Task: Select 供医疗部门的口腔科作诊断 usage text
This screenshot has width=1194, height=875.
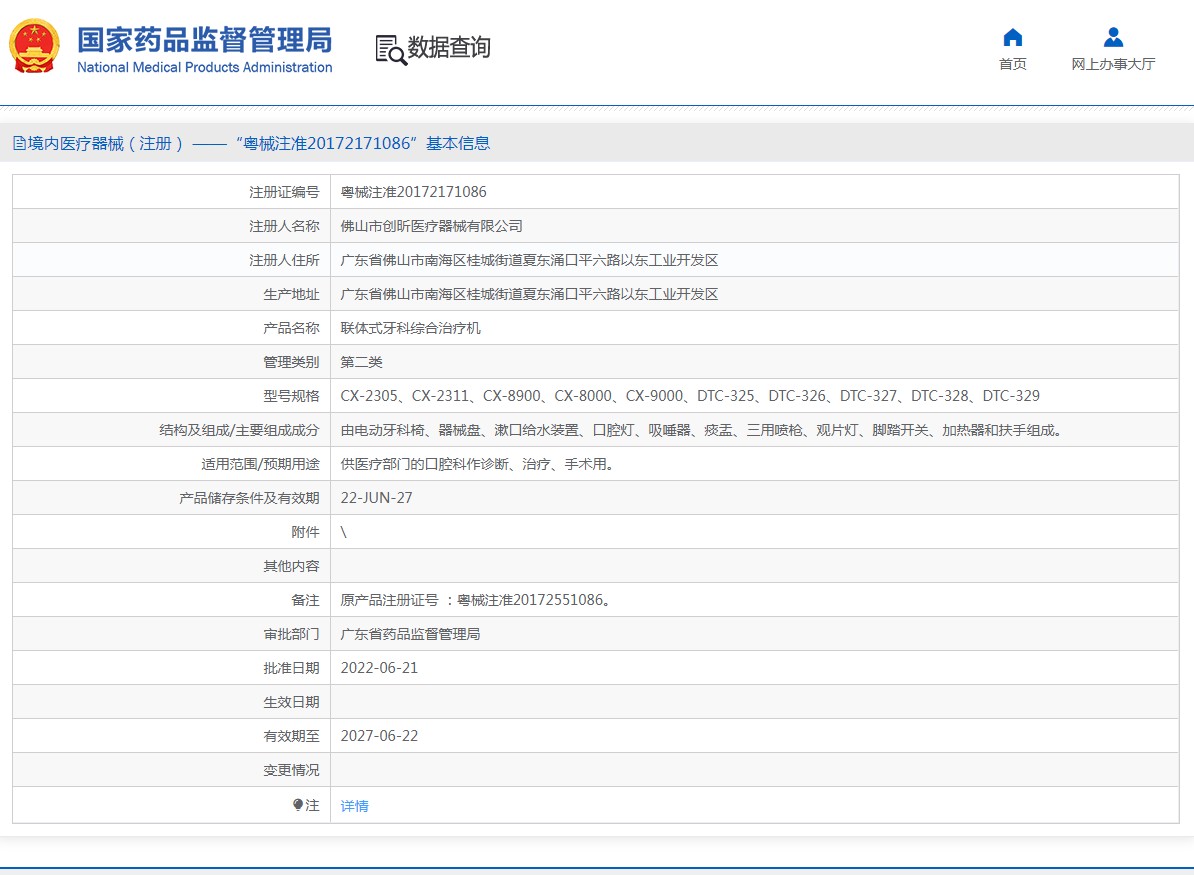Action: tap(477, 464)
